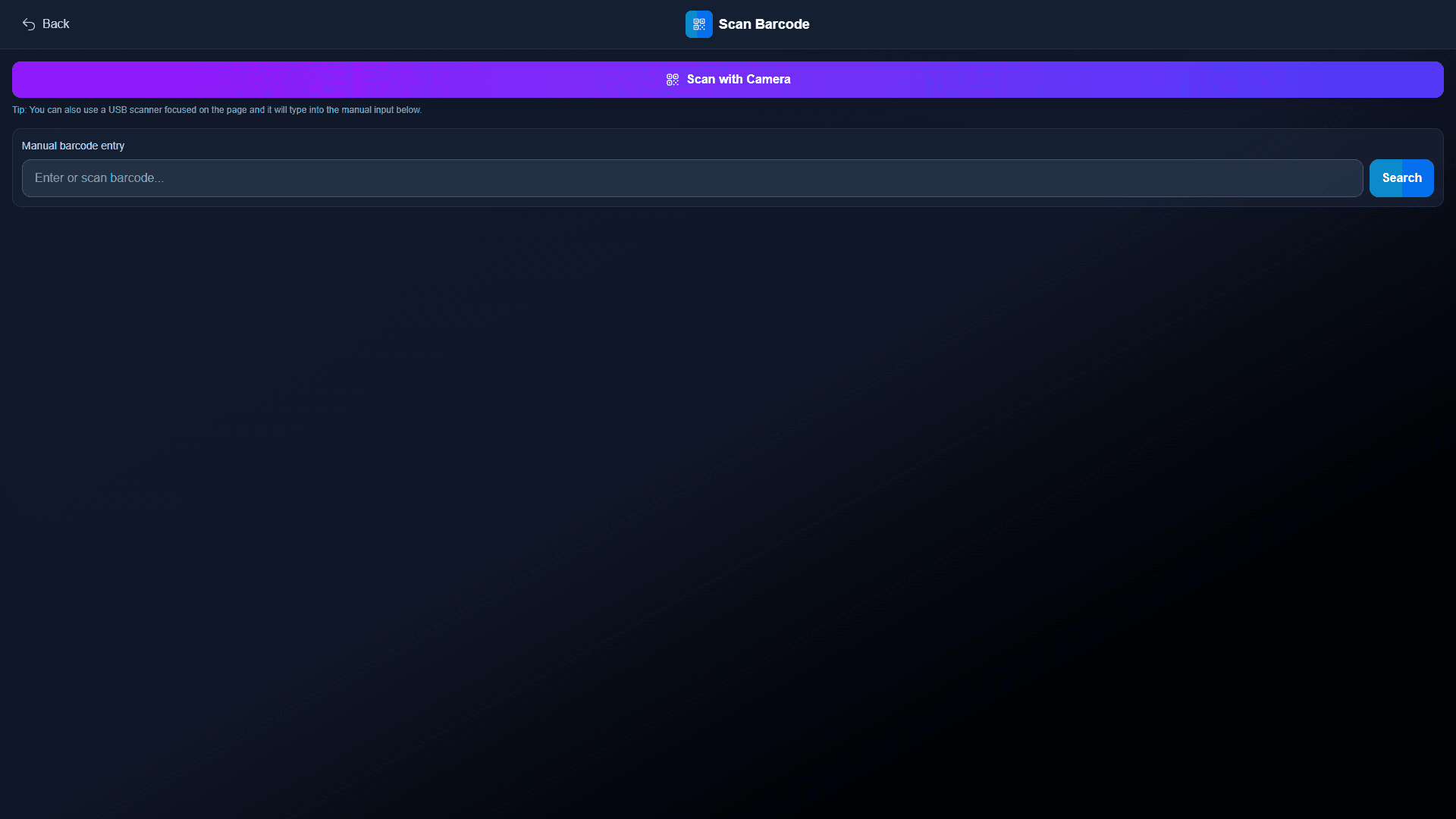Click the word Tip in hint line
This screenshot has width=1456, height=819.
click(x=18, y=110)
